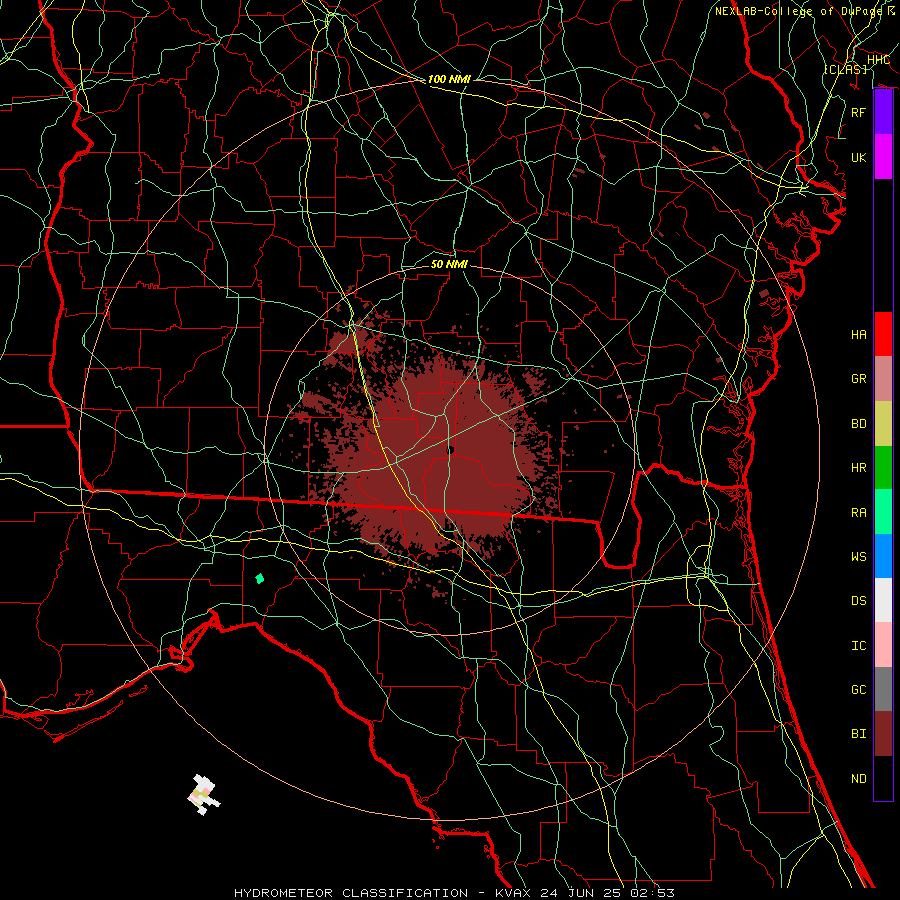Click the HR legend label
This screenshot has height=900, width=900.
click(x=859, y=468)
